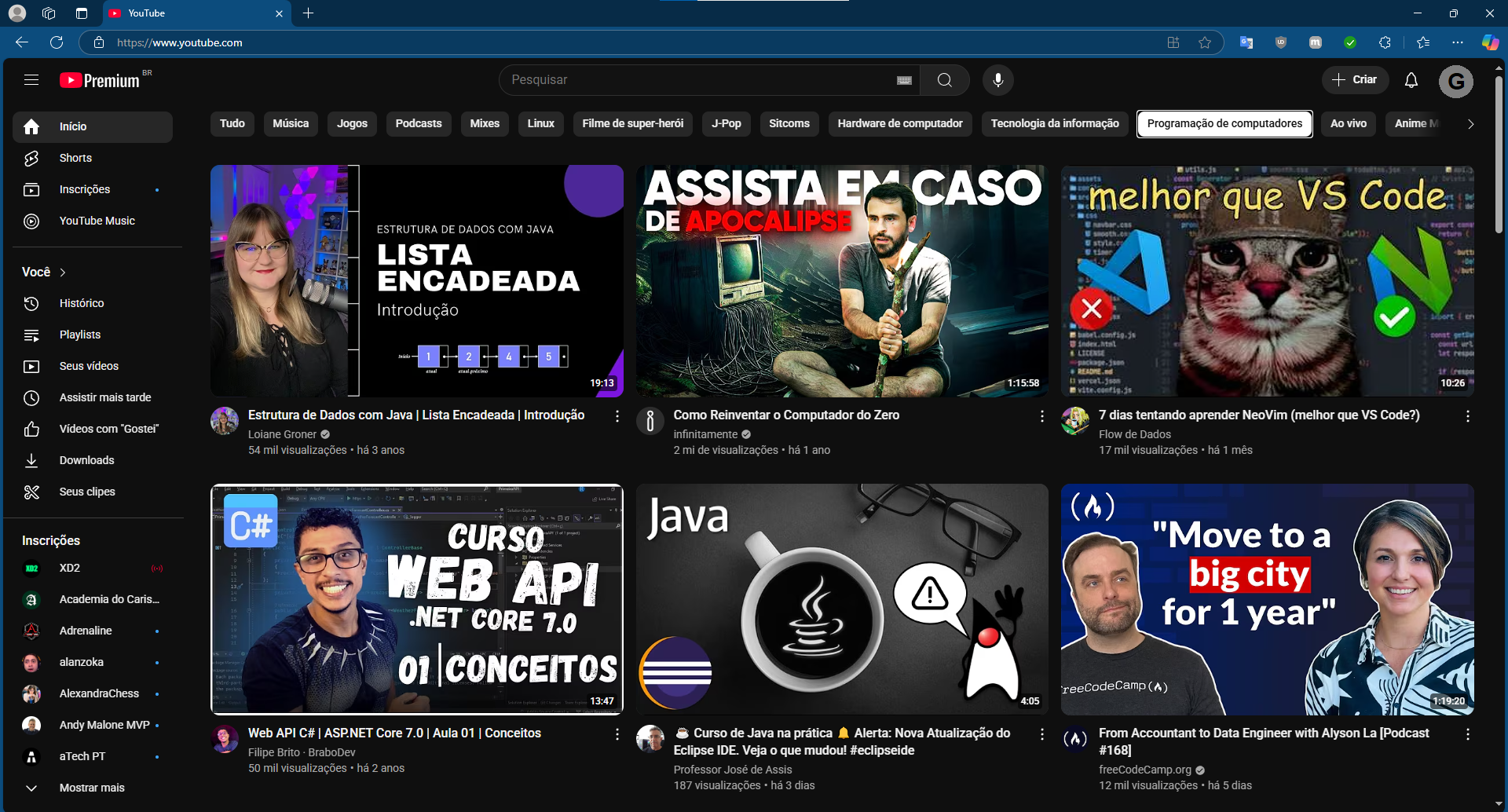1508x812 pixels.
Task: Go to Início in the sidebar
Action: 93,127
